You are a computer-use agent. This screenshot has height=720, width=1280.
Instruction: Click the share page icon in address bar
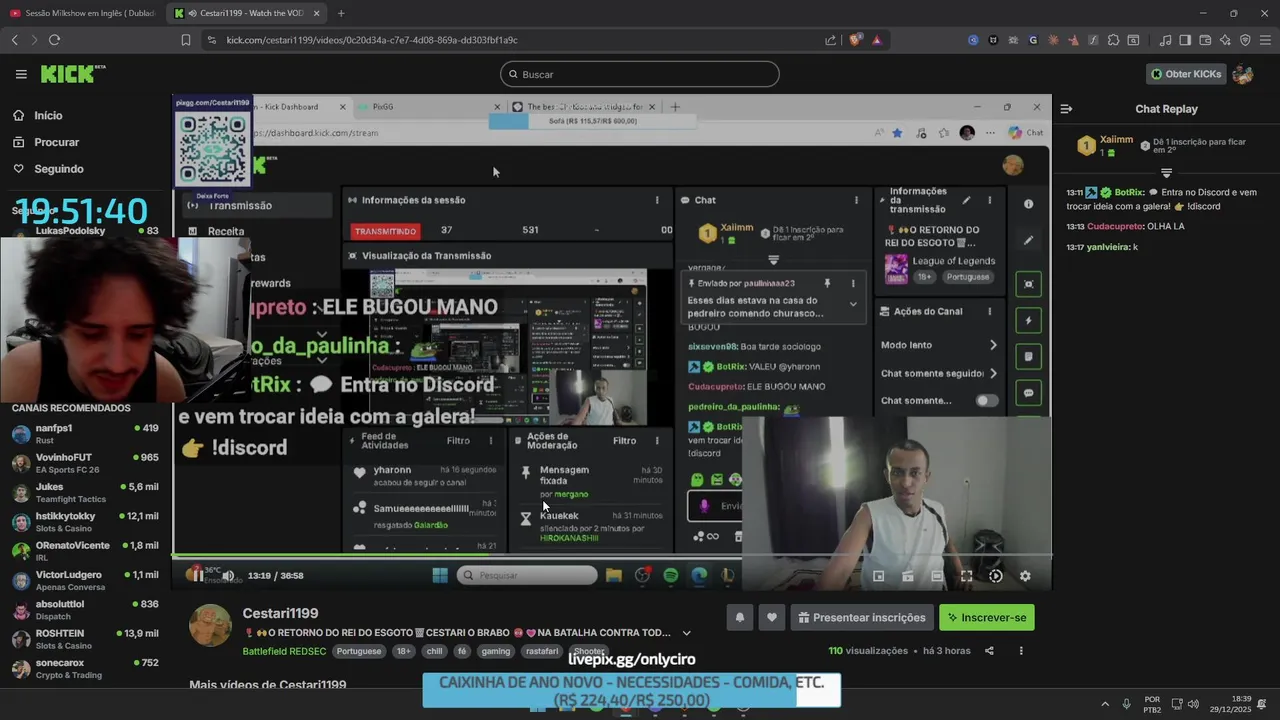tap(830, 40)
